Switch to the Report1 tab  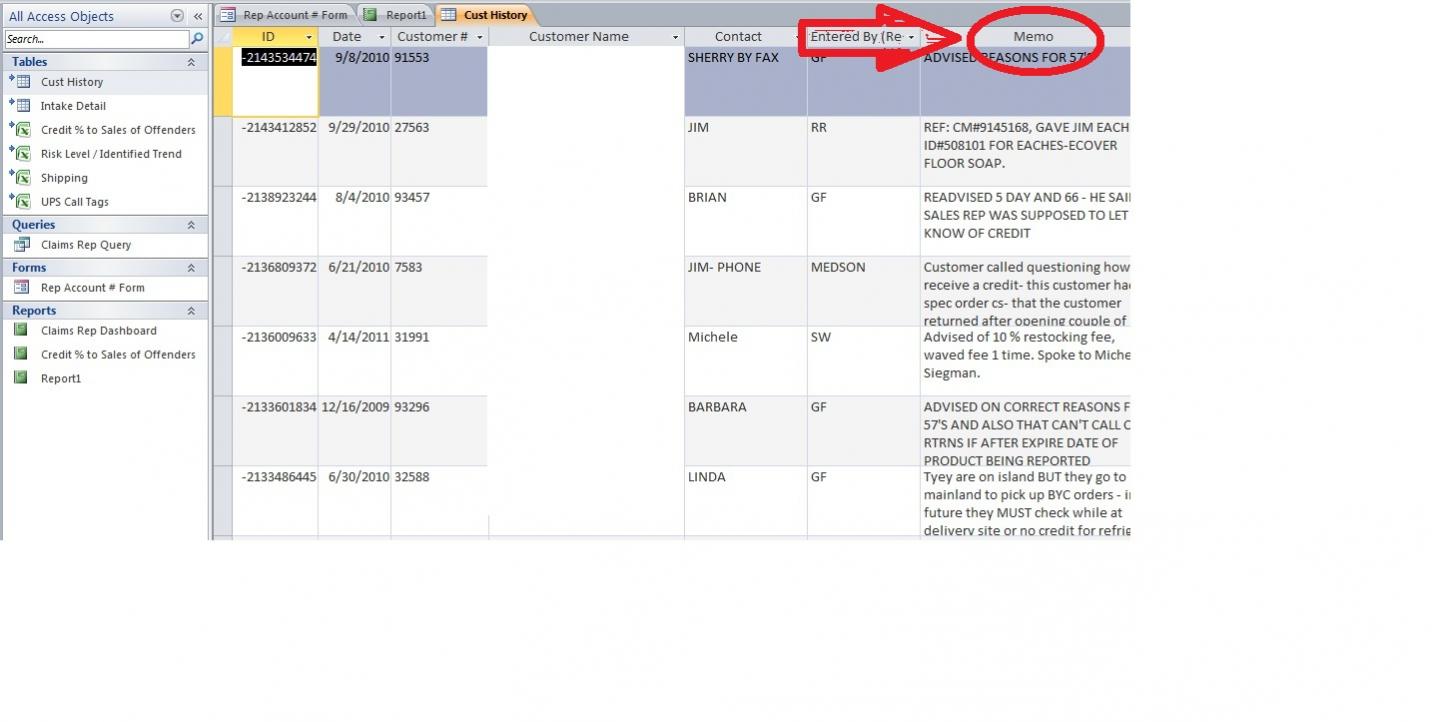396,15
